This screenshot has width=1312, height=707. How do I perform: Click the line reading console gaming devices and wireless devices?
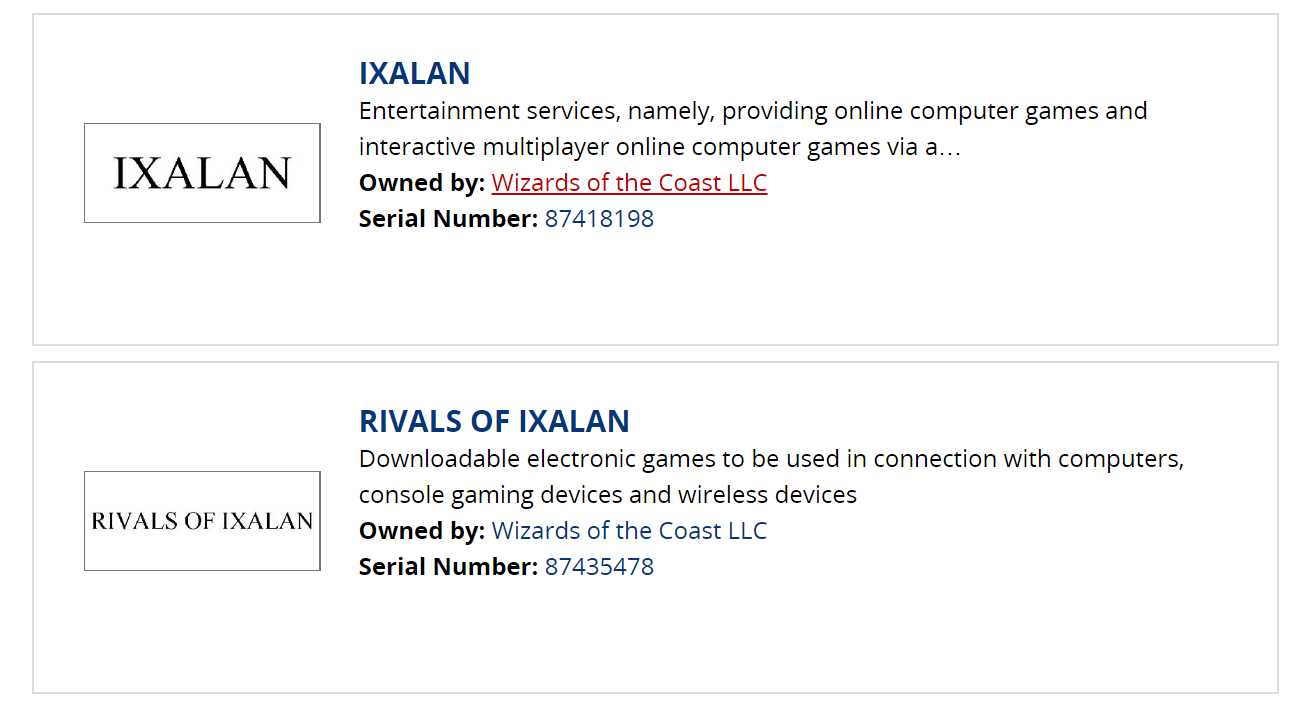[608, 495]
